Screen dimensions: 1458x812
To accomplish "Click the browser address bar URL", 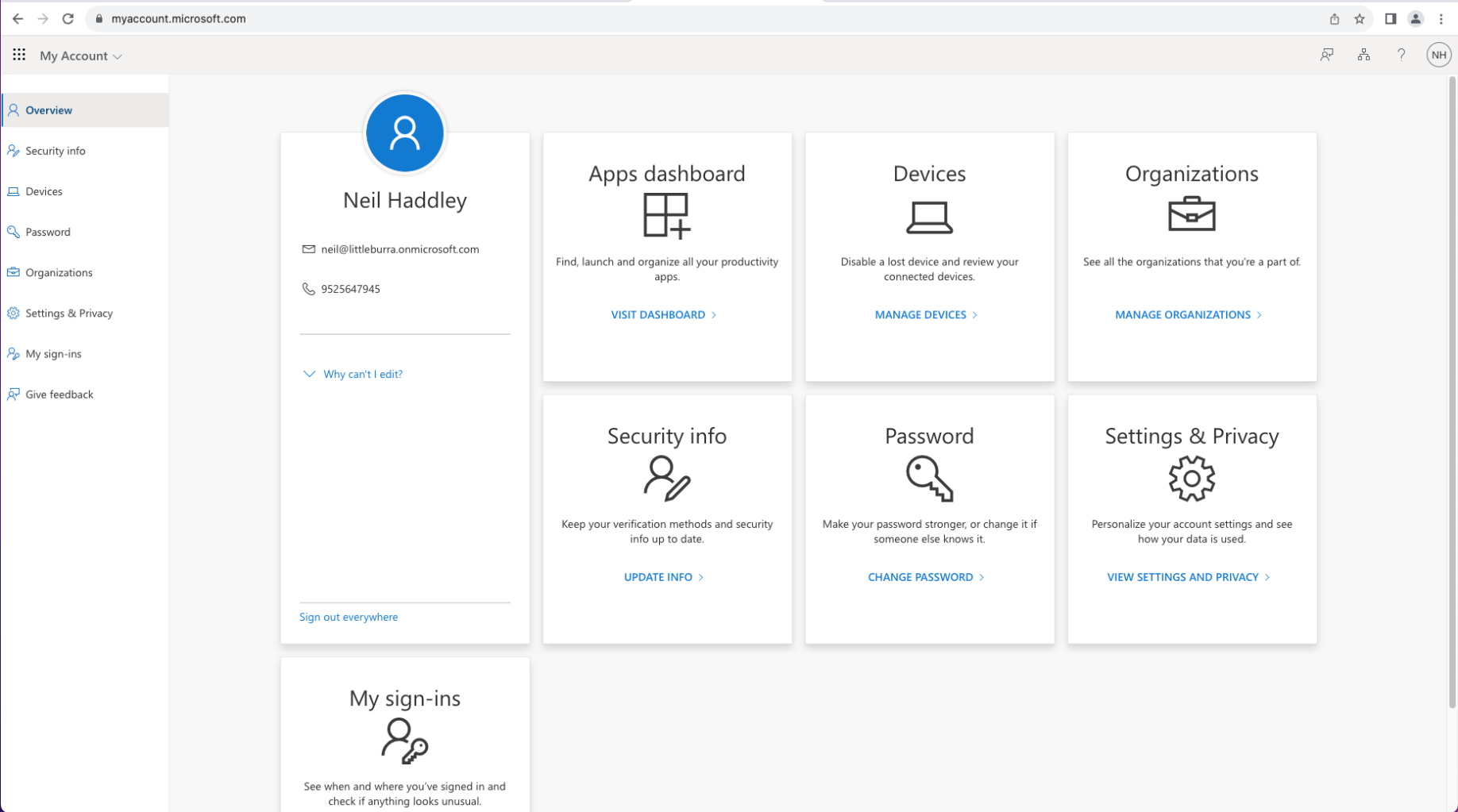I will [179, 19].
